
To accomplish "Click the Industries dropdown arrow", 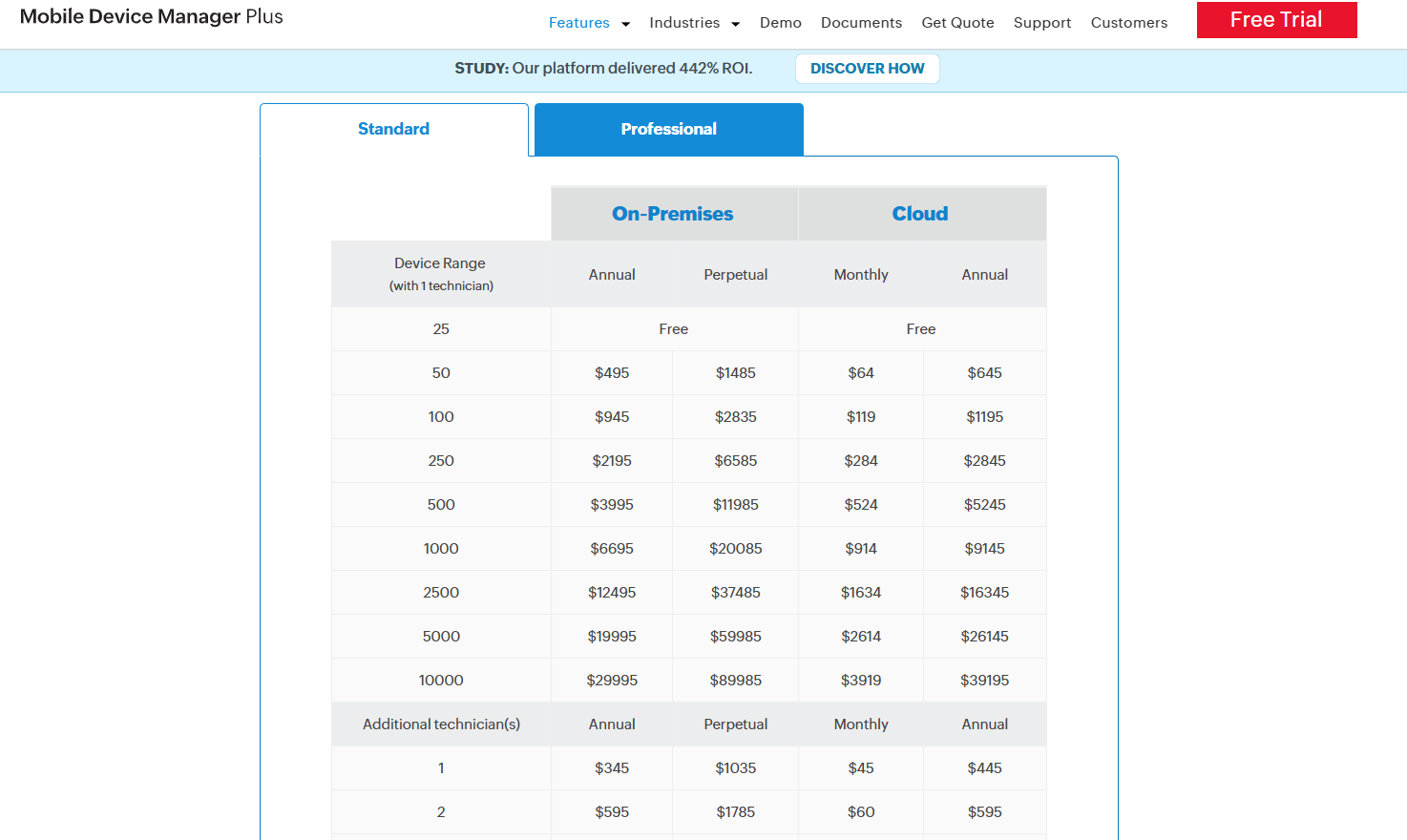I will [x=736, y=24].
